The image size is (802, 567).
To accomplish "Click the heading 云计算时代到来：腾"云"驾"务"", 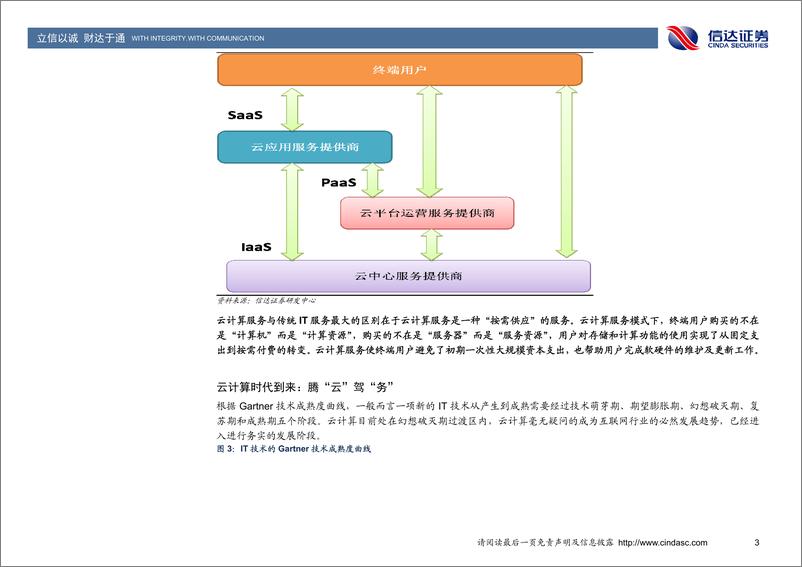I will tap(305, 387).
